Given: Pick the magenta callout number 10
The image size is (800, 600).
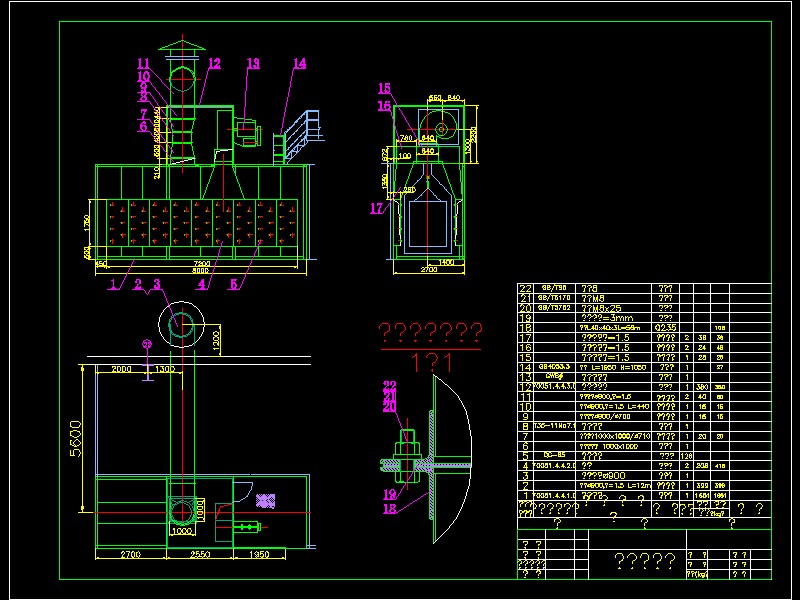Looking at the screenshot, I should [x=143, y=77].
